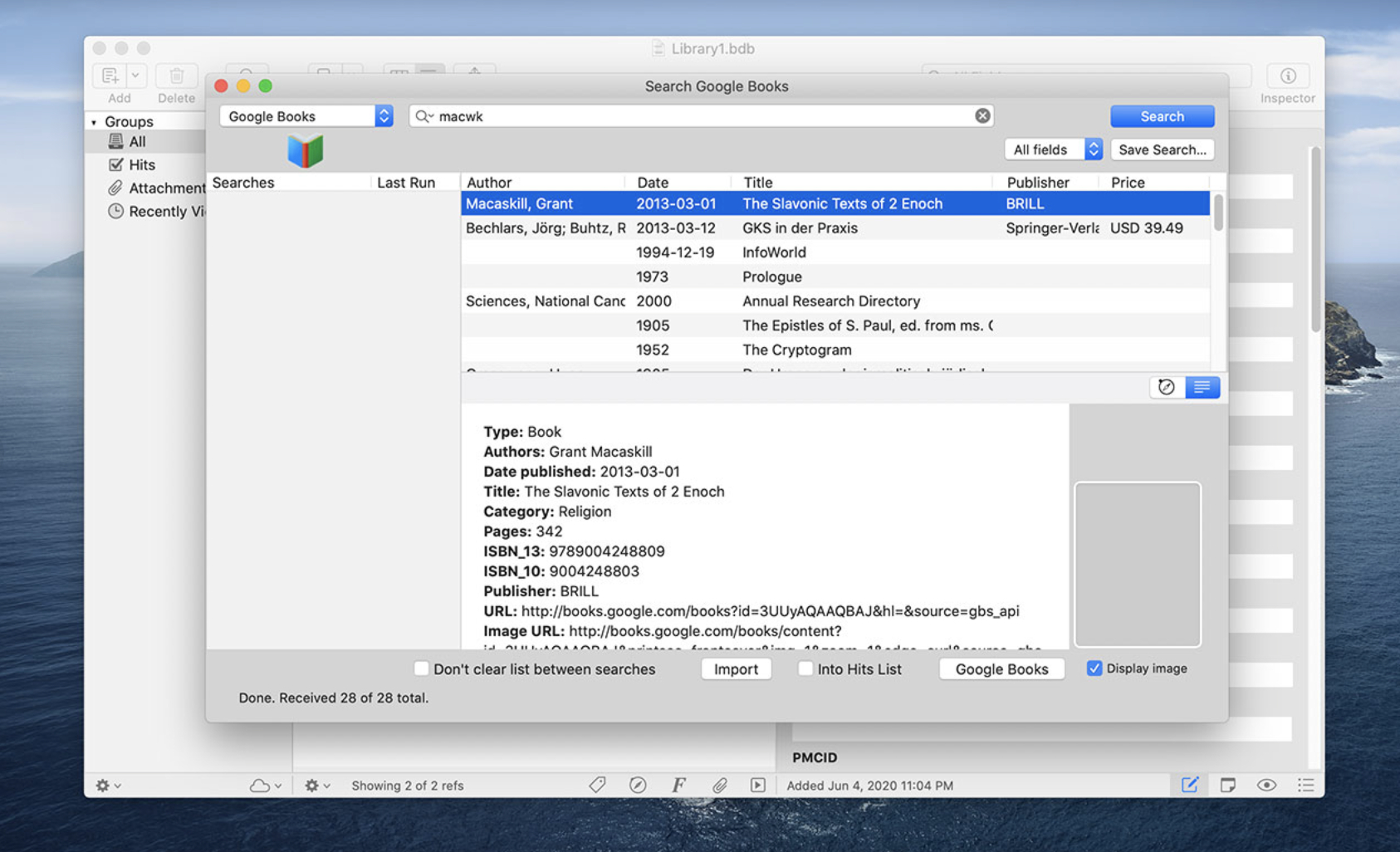The height and width of the screenshot is (852, 1400).
Task: Switch to web browser view in results
Action: [1167, 387]
